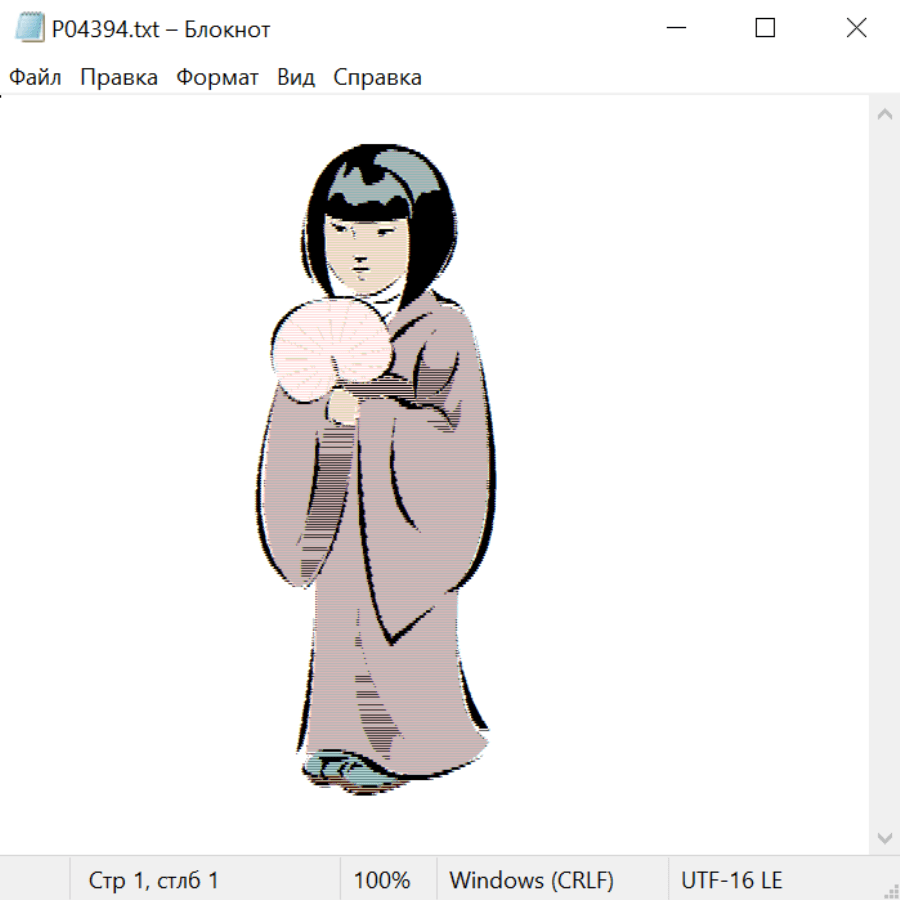
Task: Click the UTF-16 LE encoding indicator
Action: (x=732, y=880)
